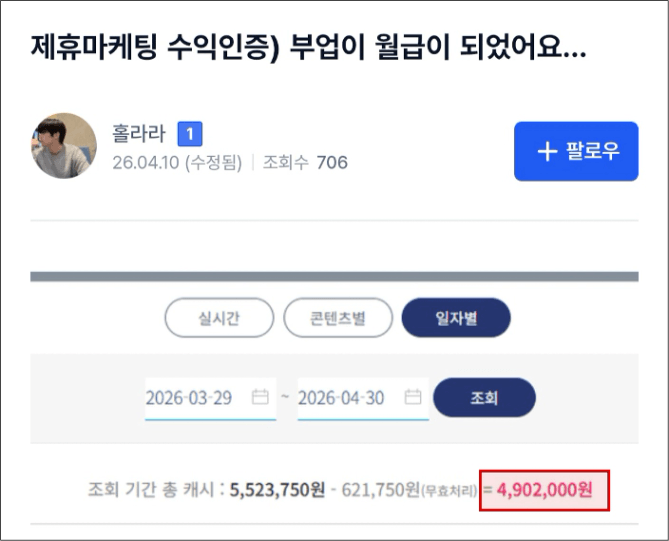Click the blue level 1 badge

pyautogui.click(x=190, y=134)
